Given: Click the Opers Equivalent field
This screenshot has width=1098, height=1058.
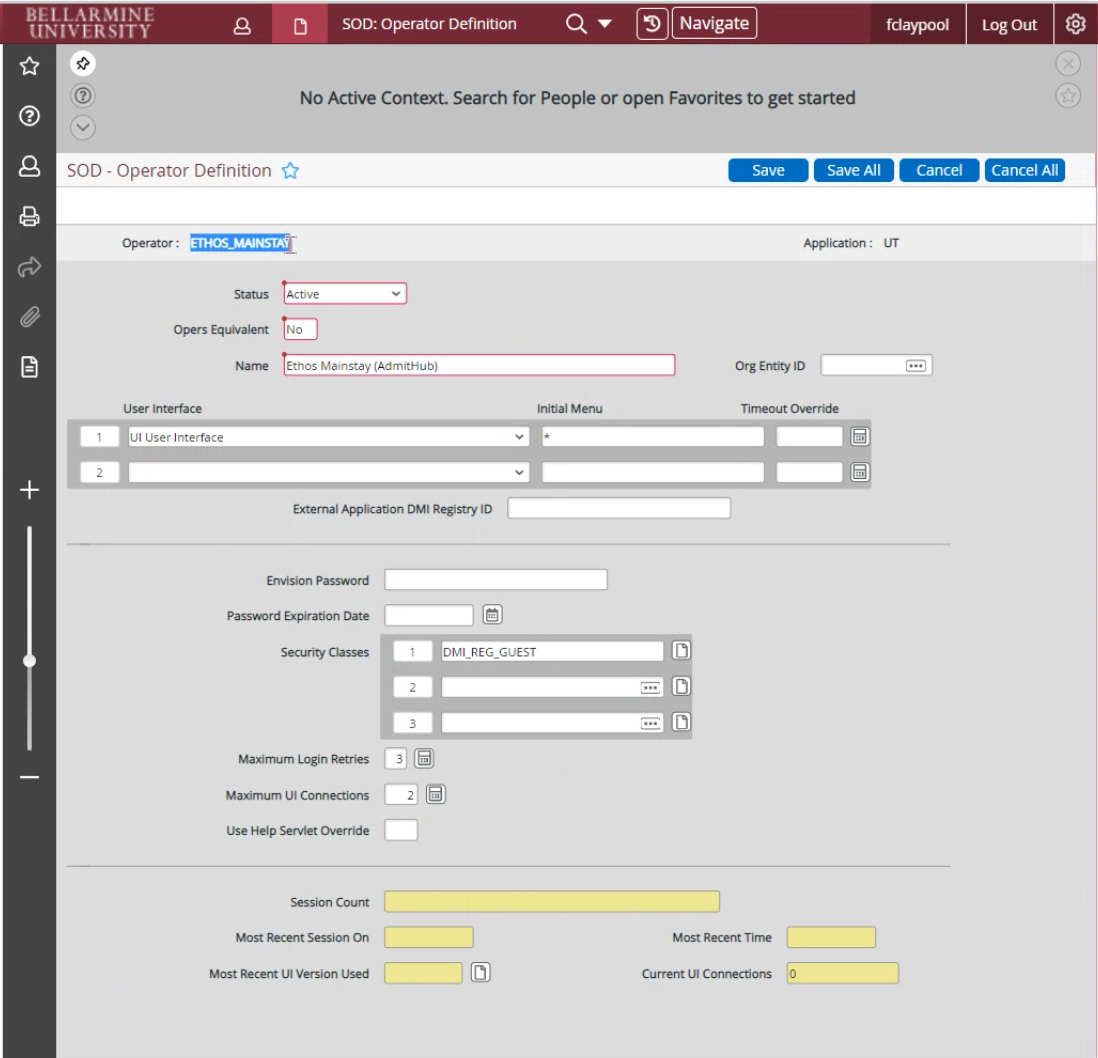Looking at the screenshot, I should [x=300, y=329].
